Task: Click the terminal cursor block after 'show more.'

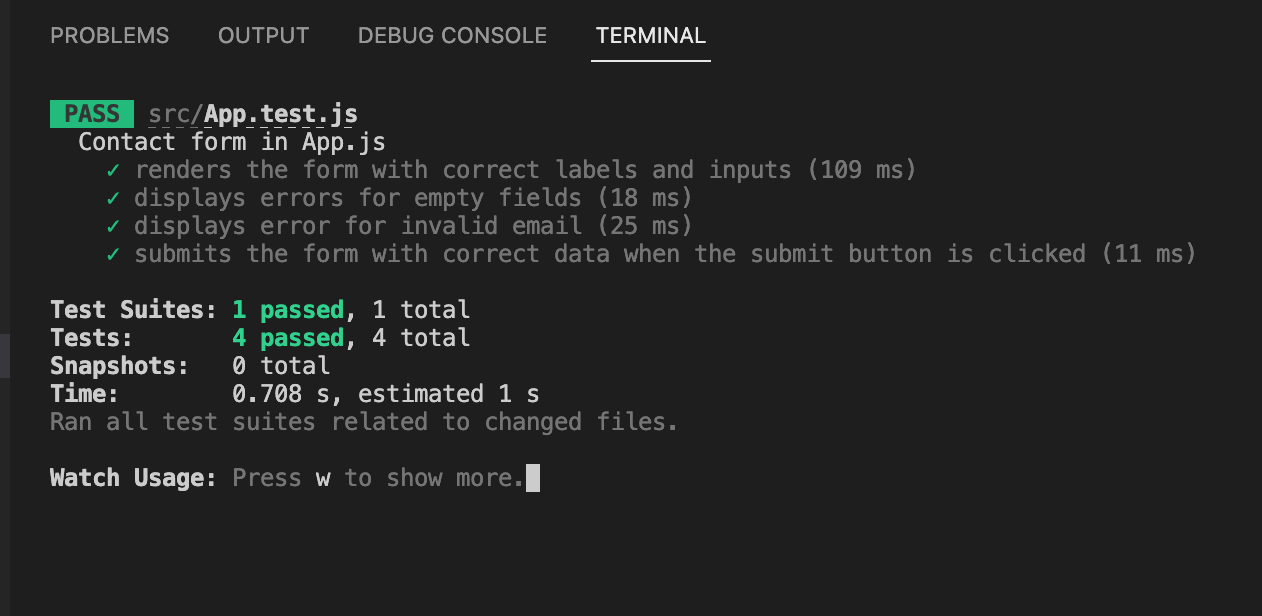Action: point(532,478)
